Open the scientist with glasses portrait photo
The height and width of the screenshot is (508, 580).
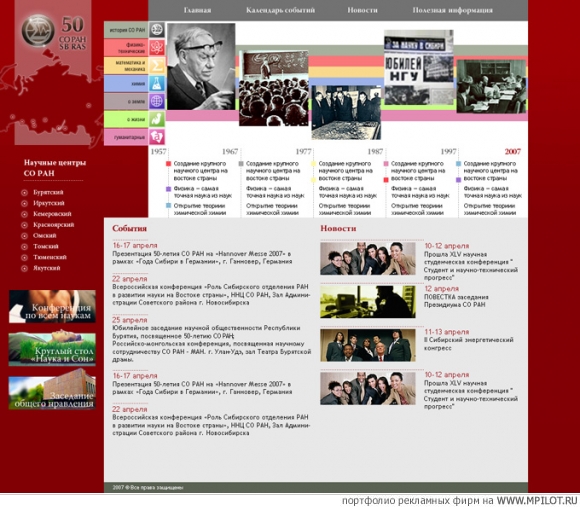click(201, 67)
